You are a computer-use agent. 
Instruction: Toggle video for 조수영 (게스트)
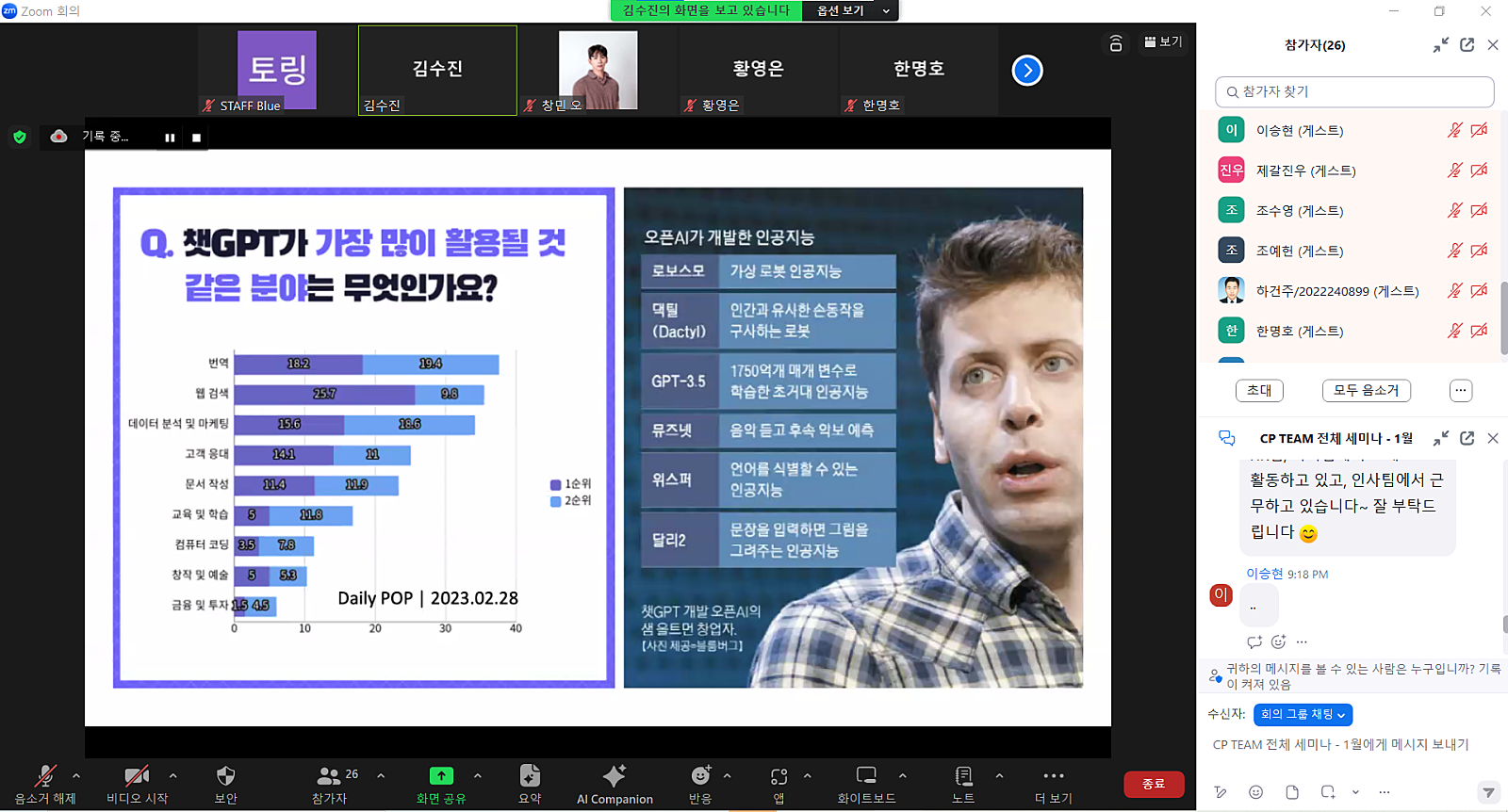click(x=1480, y=210)
